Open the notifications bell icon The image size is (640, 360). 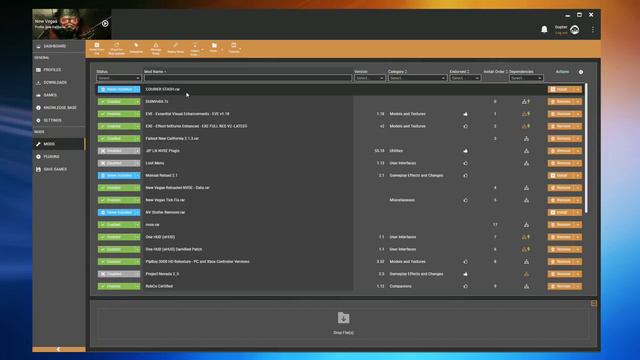click(544, 29)
